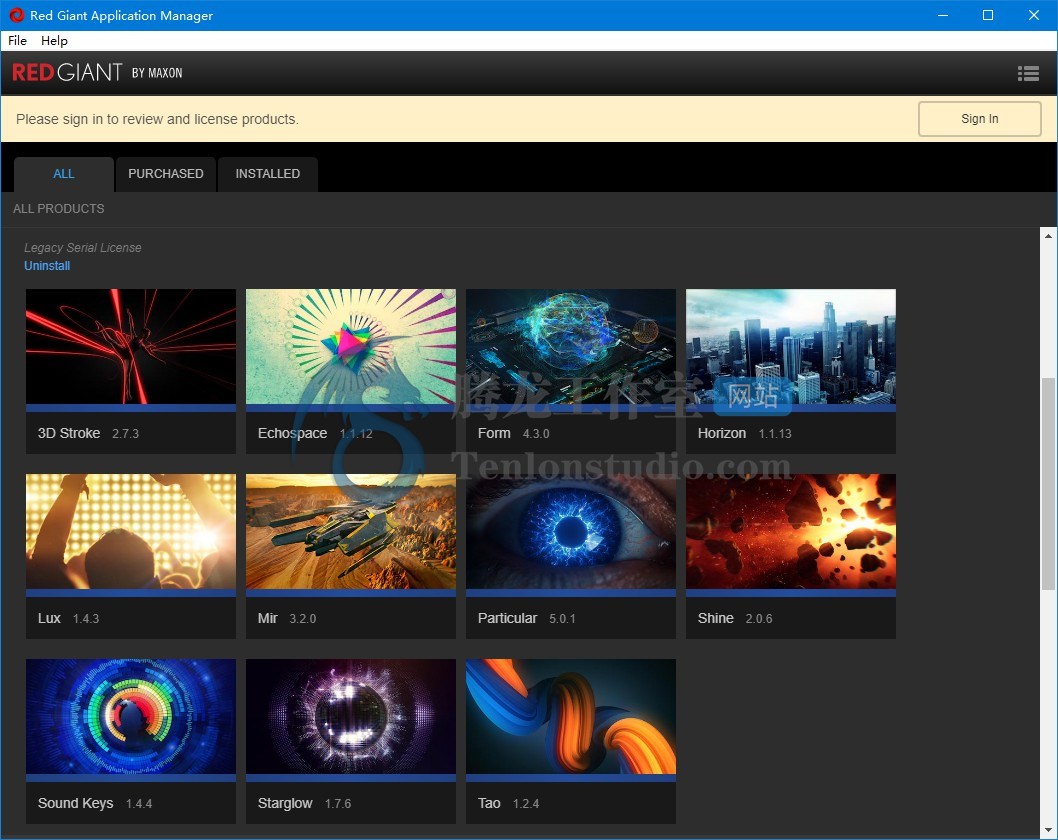The image size is (1058, 840).
Task: Select the Lux product thumbnail
Action: (131, 532)
